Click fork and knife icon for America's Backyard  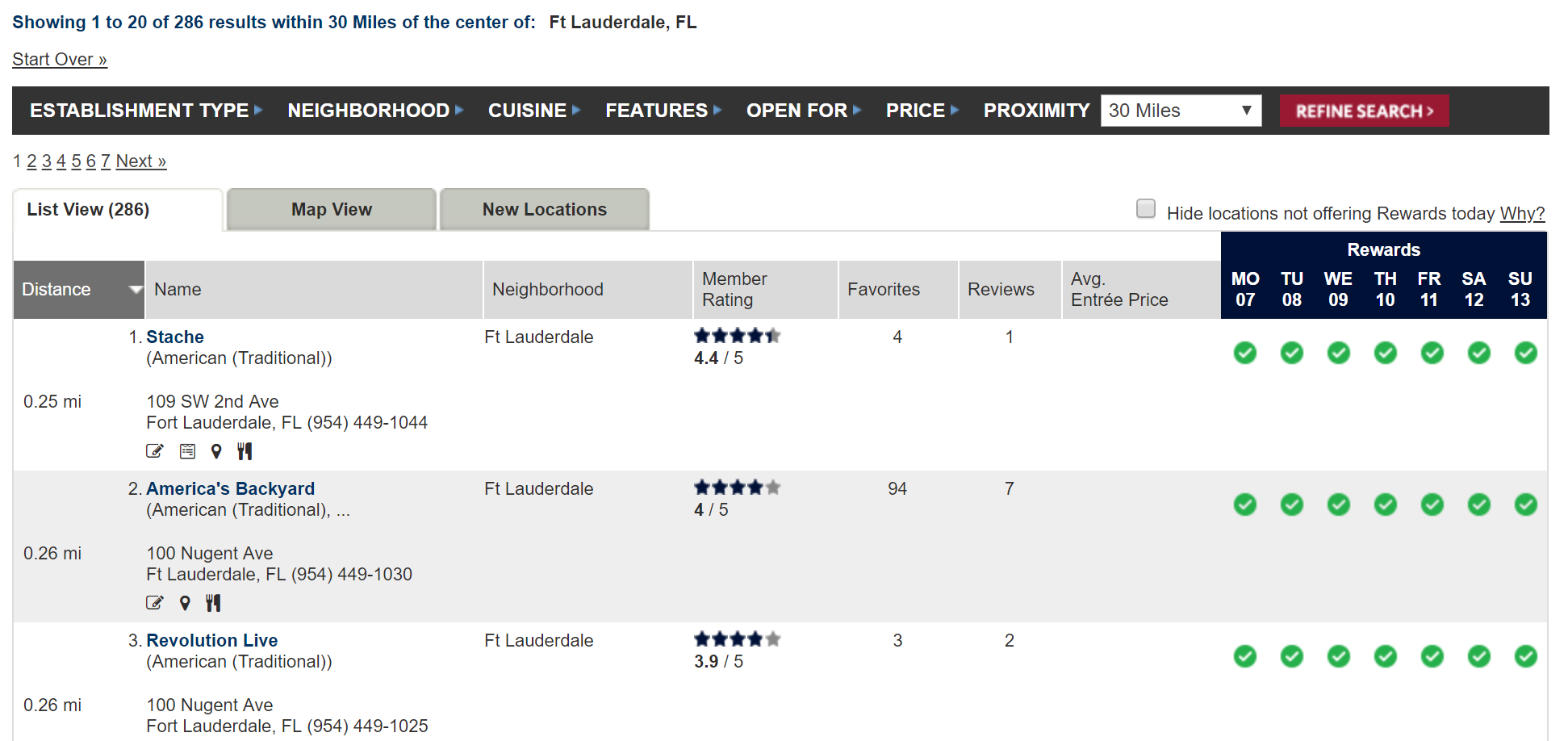click(x=213, y=603)
